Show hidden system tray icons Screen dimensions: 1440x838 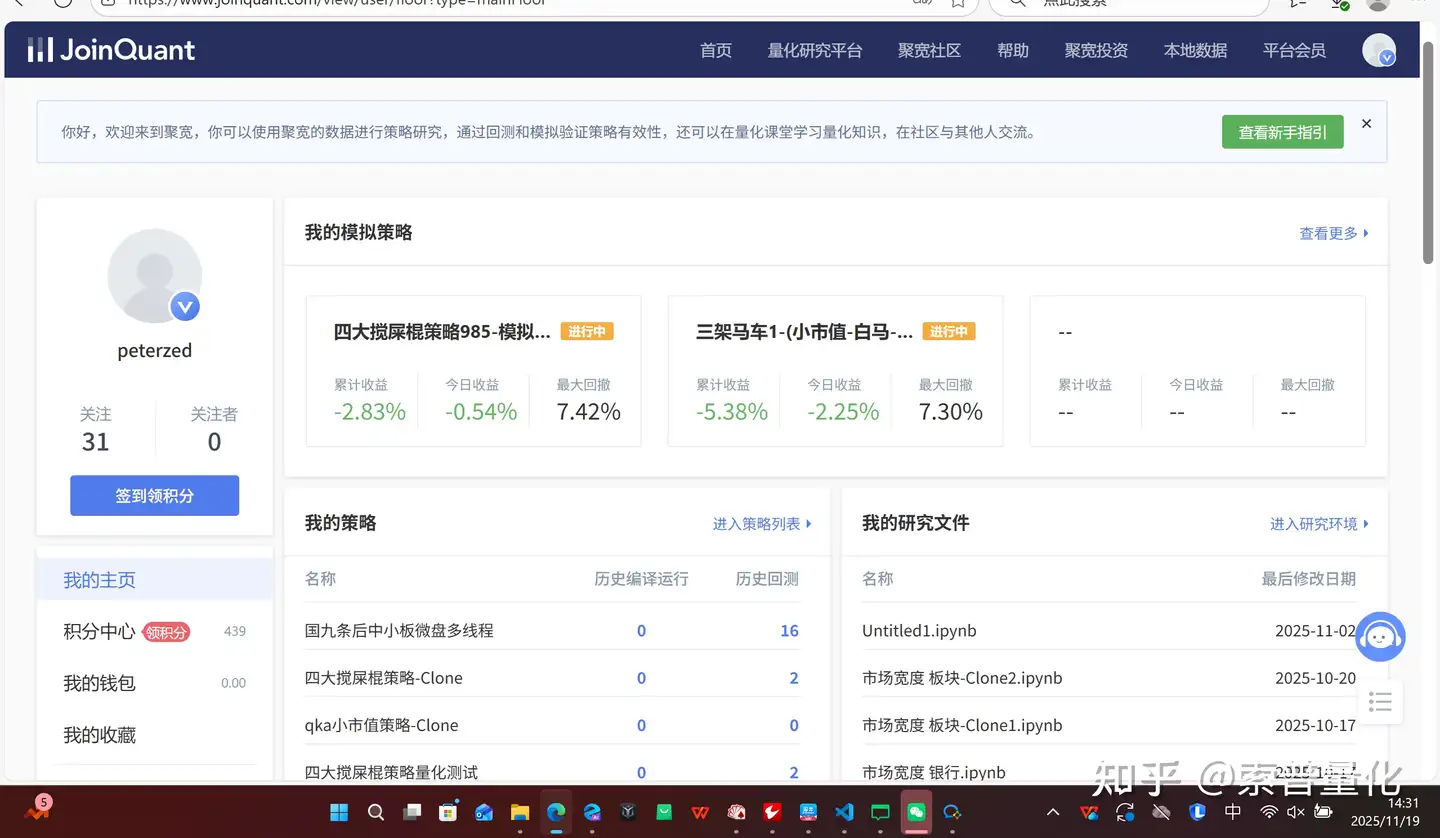(1053, 812)
